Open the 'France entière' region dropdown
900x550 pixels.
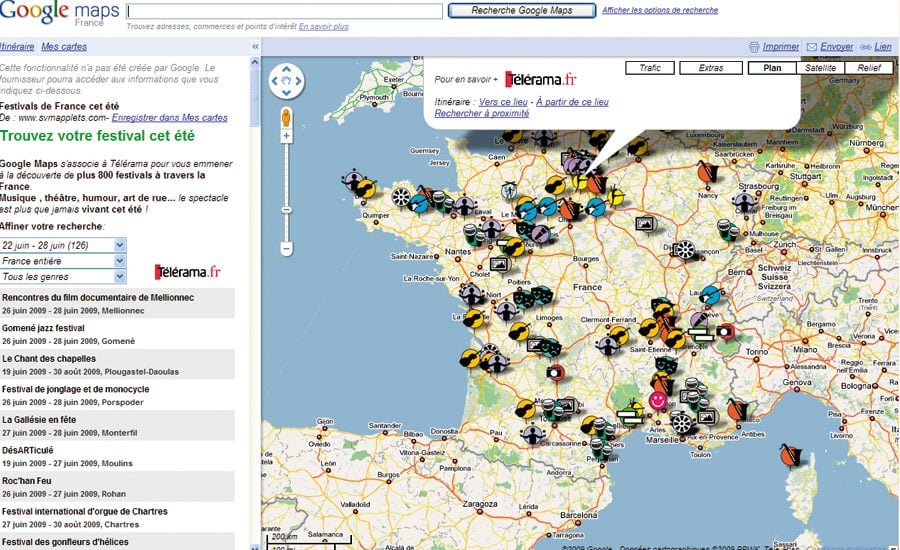click(63, 261)
